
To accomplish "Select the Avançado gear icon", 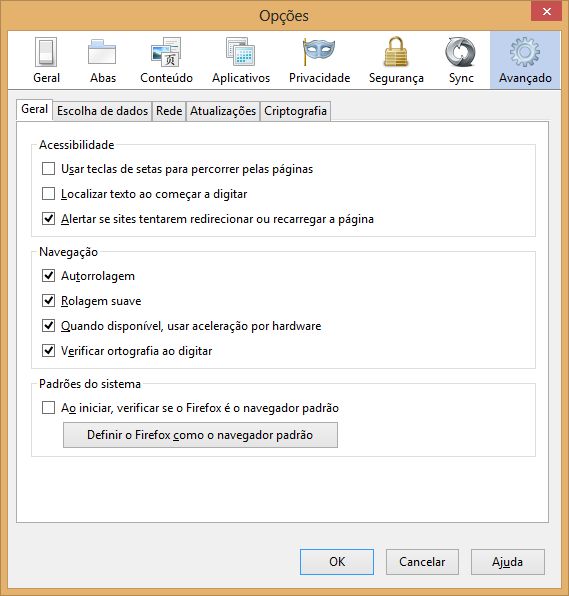I will point(525,52).
